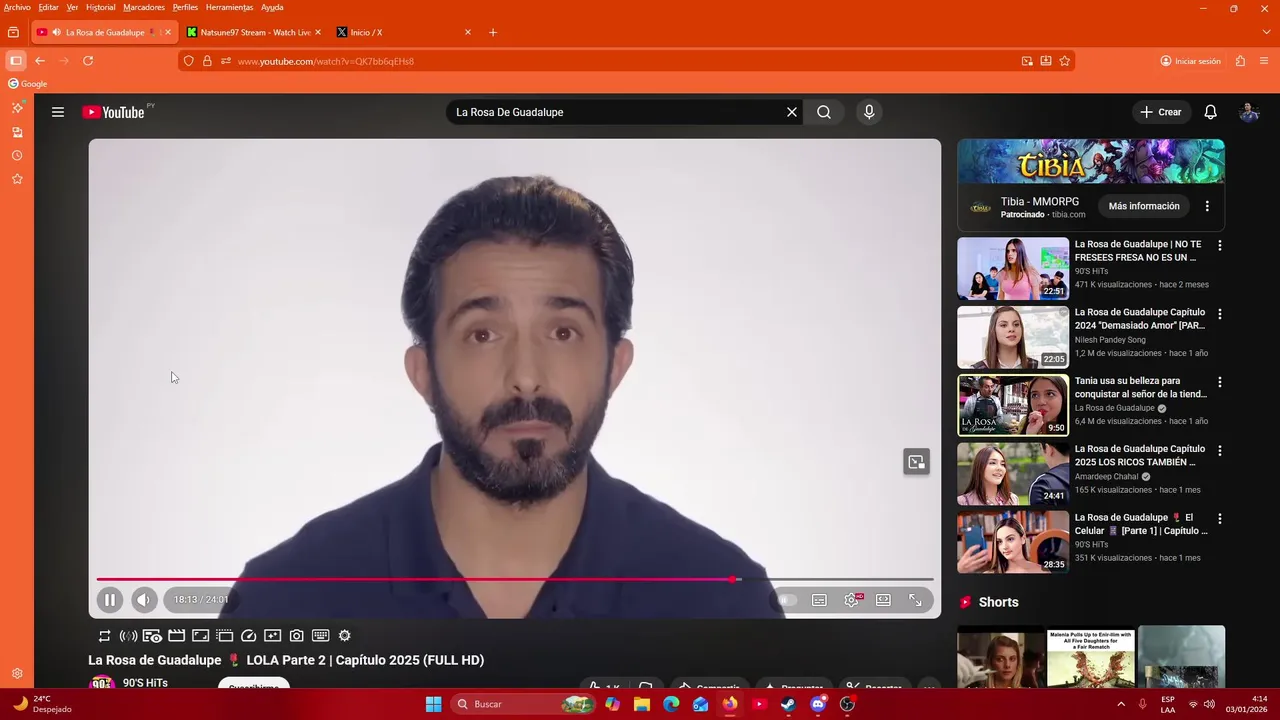Viewport: 1280px width, 720px height.
Task: Open sidebar history clock icon
Action: pos(17,155)
